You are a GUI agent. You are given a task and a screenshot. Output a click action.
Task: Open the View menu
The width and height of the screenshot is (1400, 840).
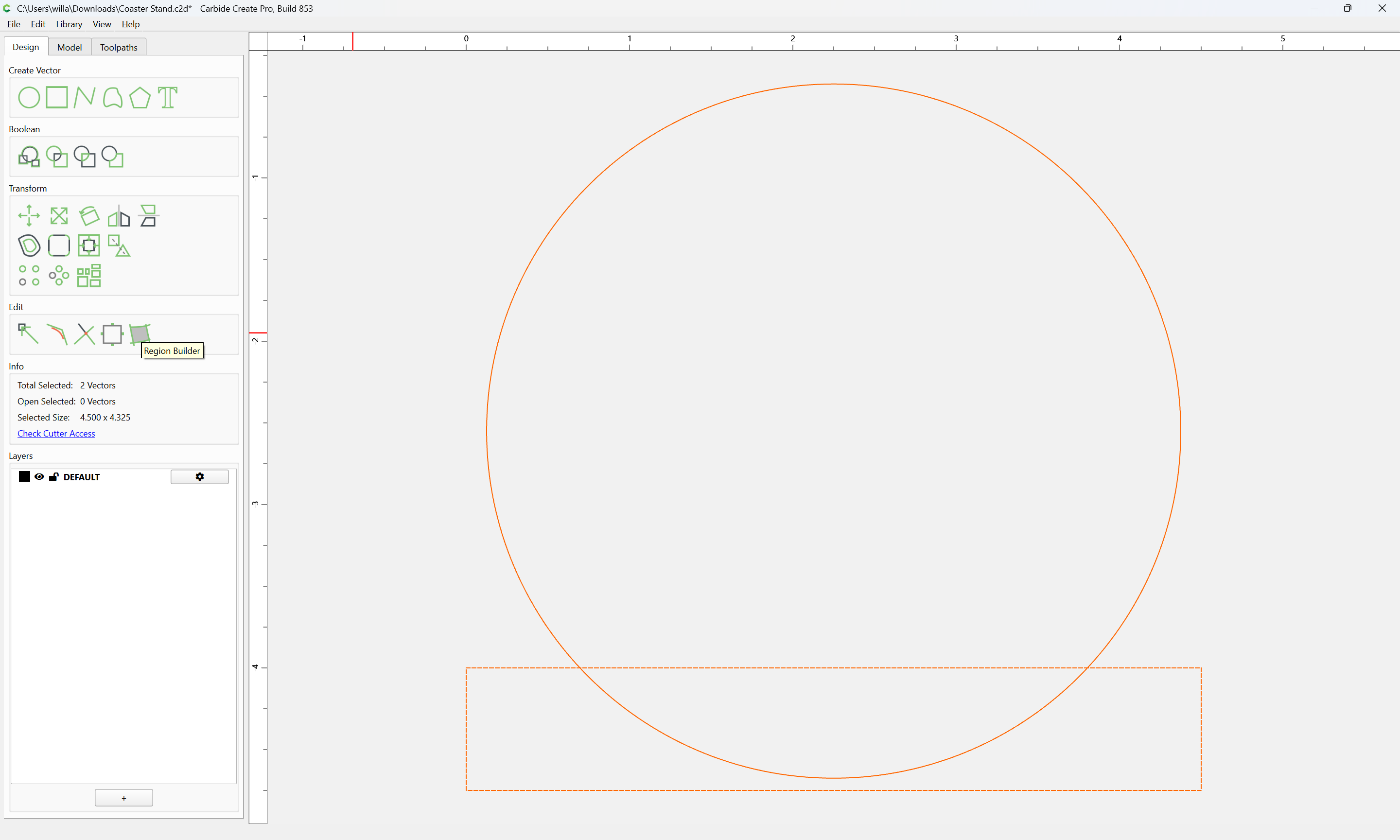pyautogui.click(x=102, y=24)
